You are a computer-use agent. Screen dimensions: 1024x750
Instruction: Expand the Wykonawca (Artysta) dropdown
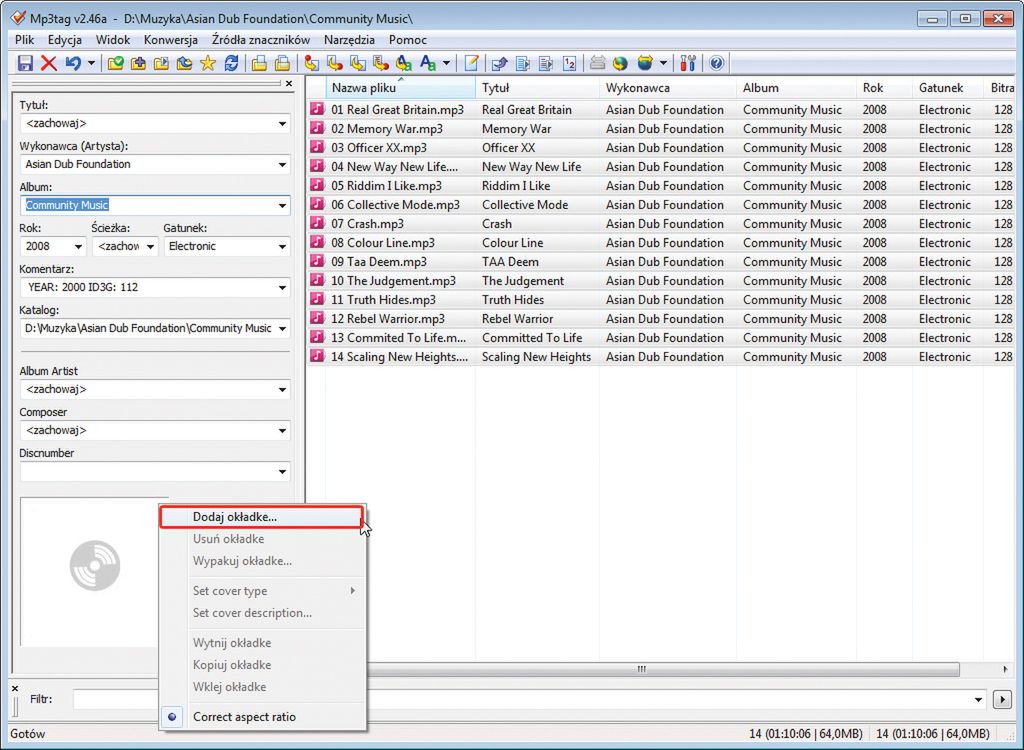click(x=283, y=165)
